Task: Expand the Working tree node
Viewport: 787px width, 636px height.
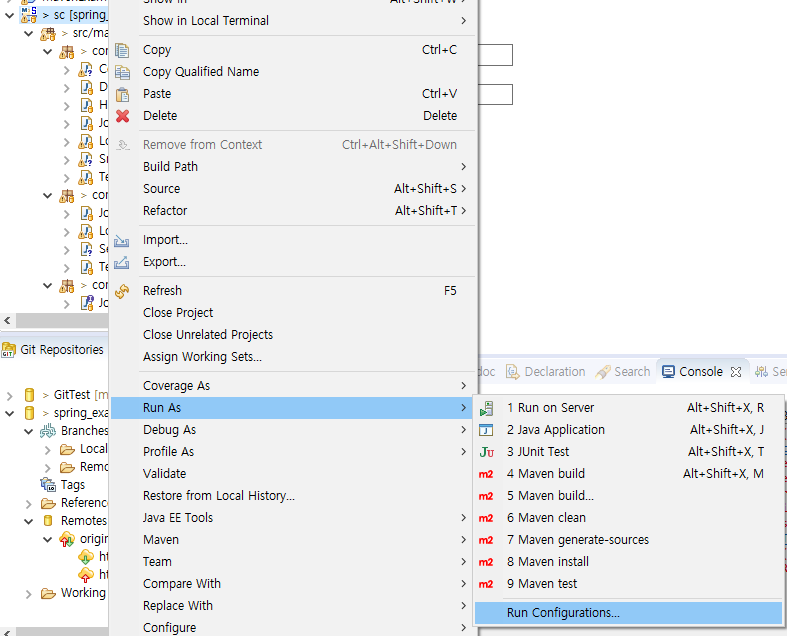Action: [29, 594]
